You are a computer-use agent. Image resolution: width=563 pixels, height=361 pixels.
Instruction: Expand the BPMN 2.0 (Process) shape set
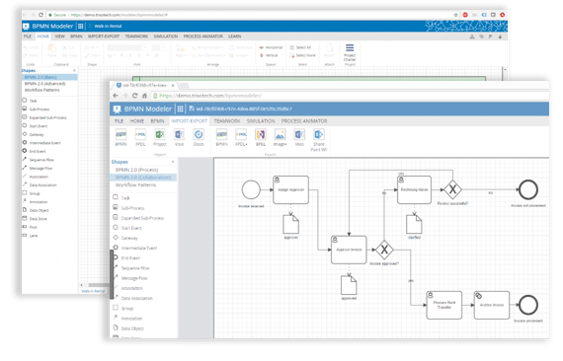click(x=137, y=170)
